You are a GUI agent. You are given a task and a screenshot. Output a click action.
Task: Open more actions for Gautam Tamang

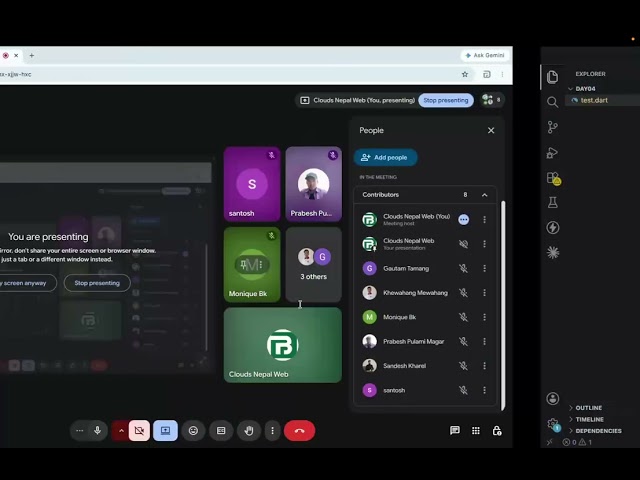tap(484, 268)
